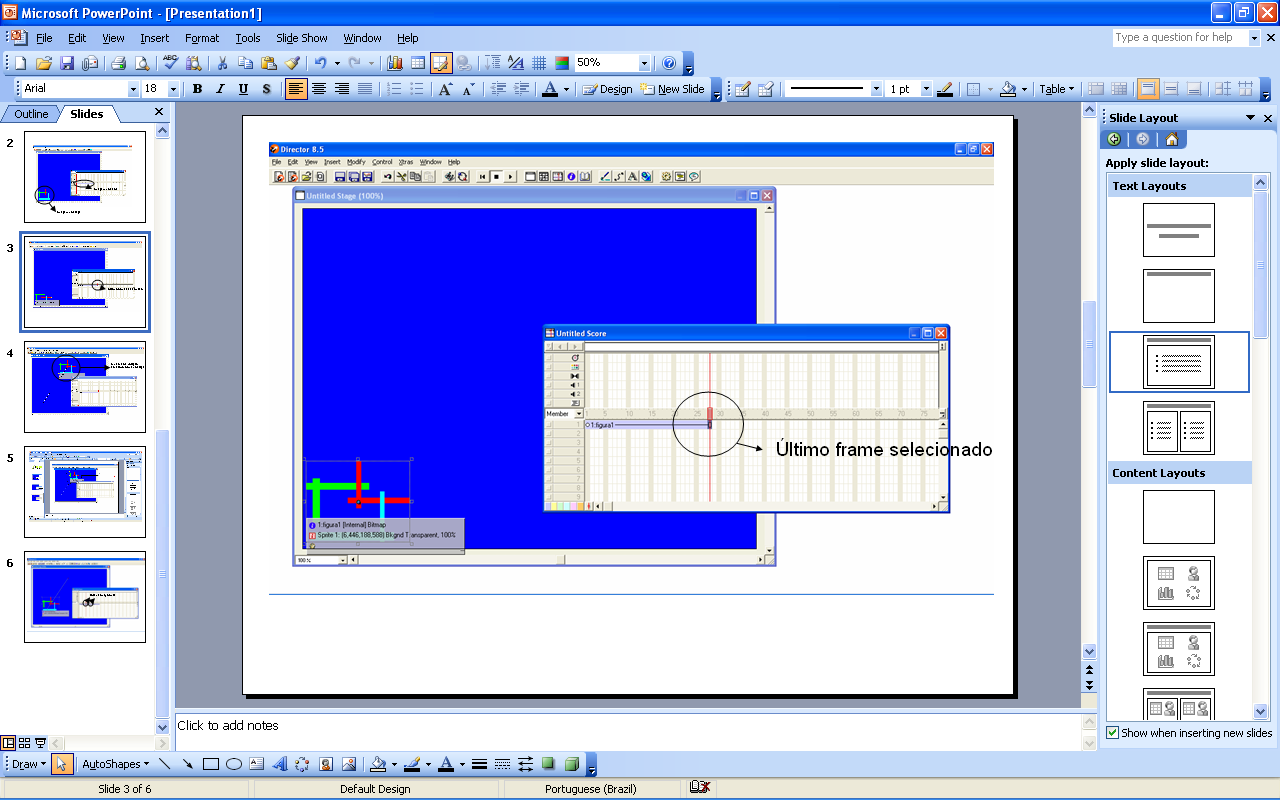The width and height of the screenshot is (1280, 800).
Task: Select the Rectangle shape tool
Action: [x=210, y=764]
